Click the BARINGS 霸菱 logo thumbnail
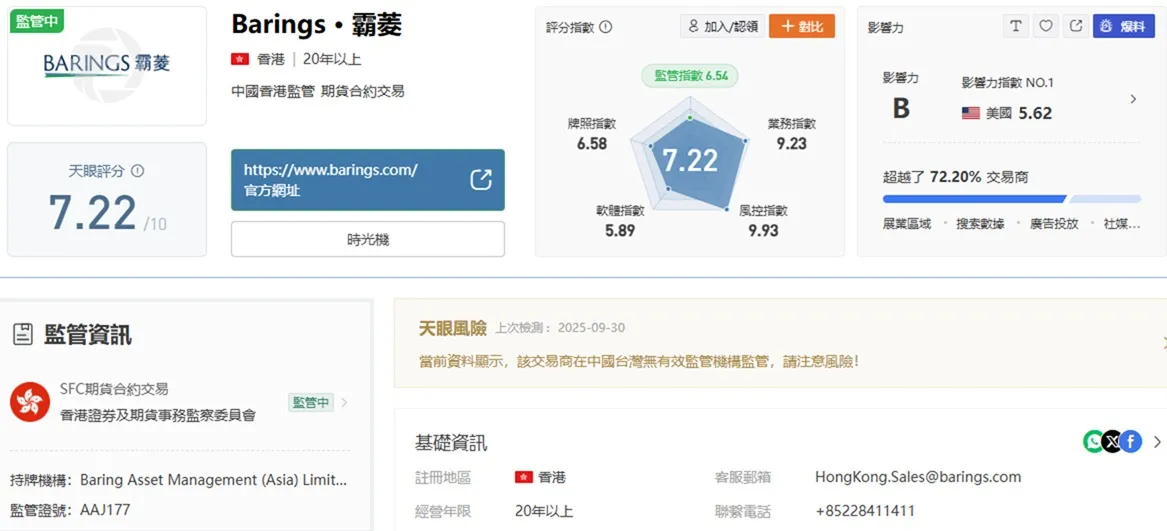The width and height of the screenshot is (1167, 531). pos(107,65)
